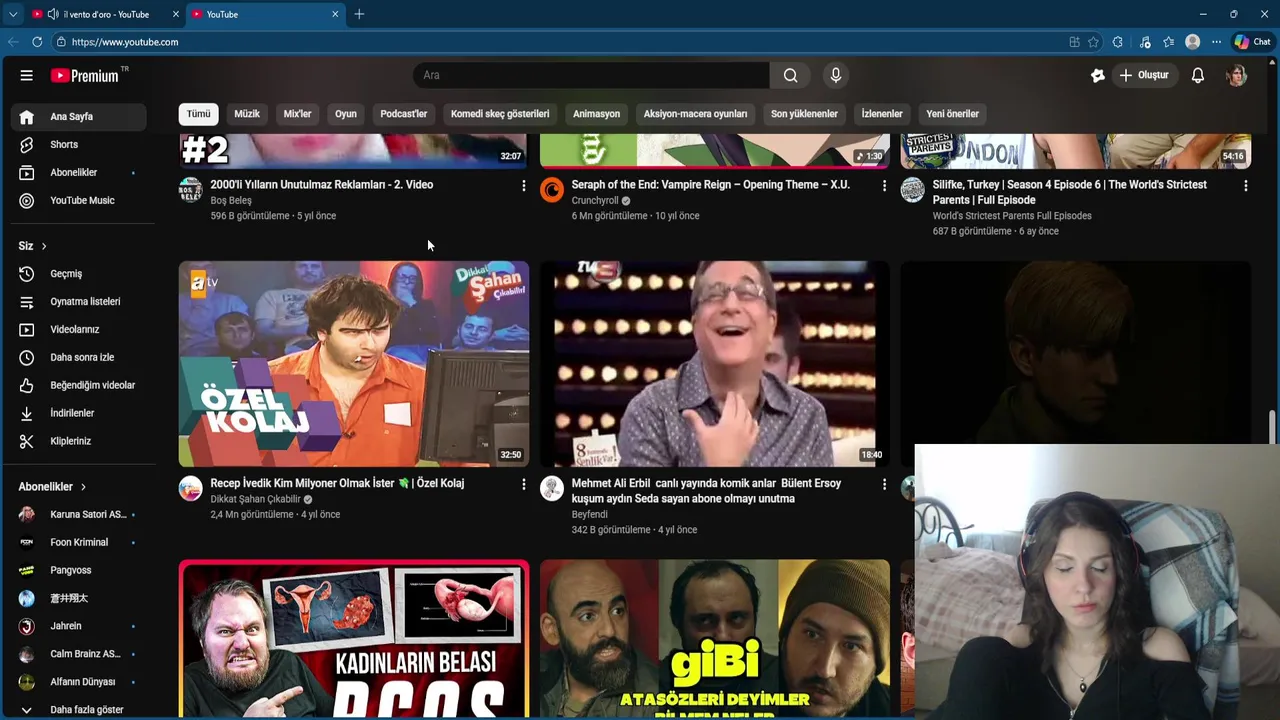Viewport: 1280px width, 720px height.
Task: Open Abonelikler in the sidebar
Action: (79, 172)
